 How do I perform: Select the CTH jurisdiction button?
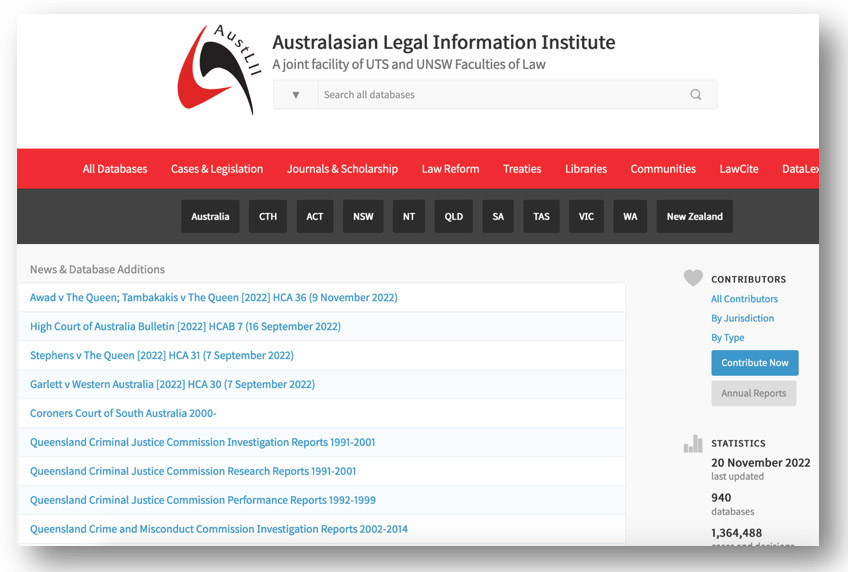(x=268, y=216)
